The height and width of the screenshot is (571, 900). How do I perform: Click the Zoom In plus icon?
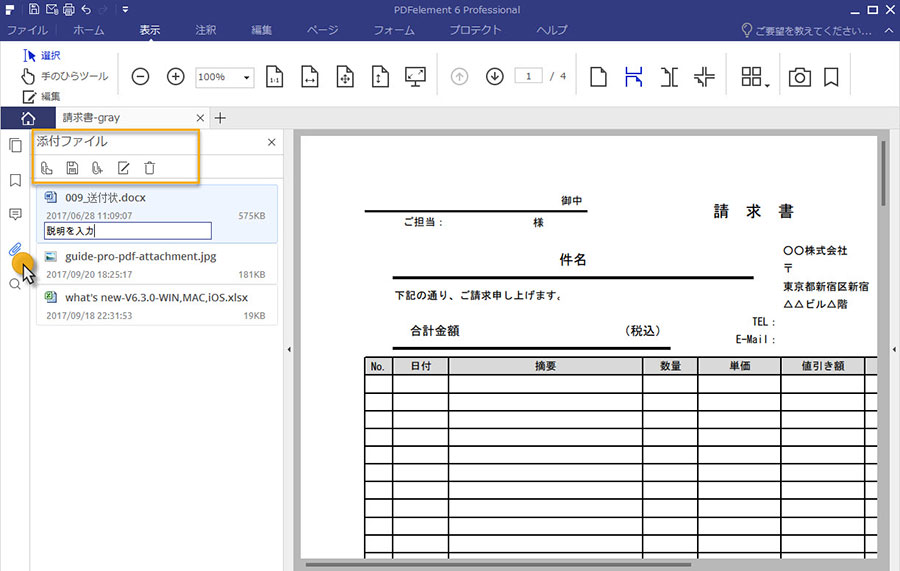[176, 76]
